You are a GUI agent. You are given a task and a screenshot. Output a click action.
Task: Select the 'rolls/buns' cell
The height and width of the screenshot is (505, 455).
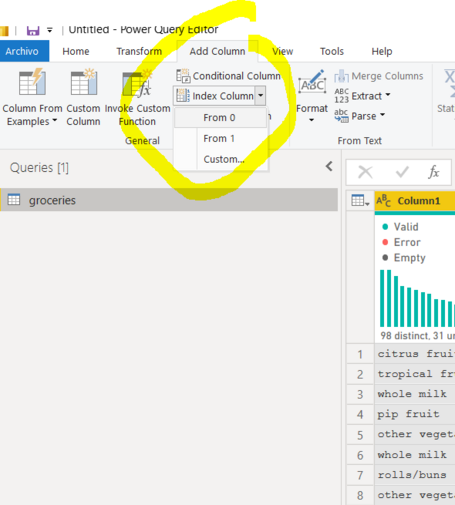[415, 475]
